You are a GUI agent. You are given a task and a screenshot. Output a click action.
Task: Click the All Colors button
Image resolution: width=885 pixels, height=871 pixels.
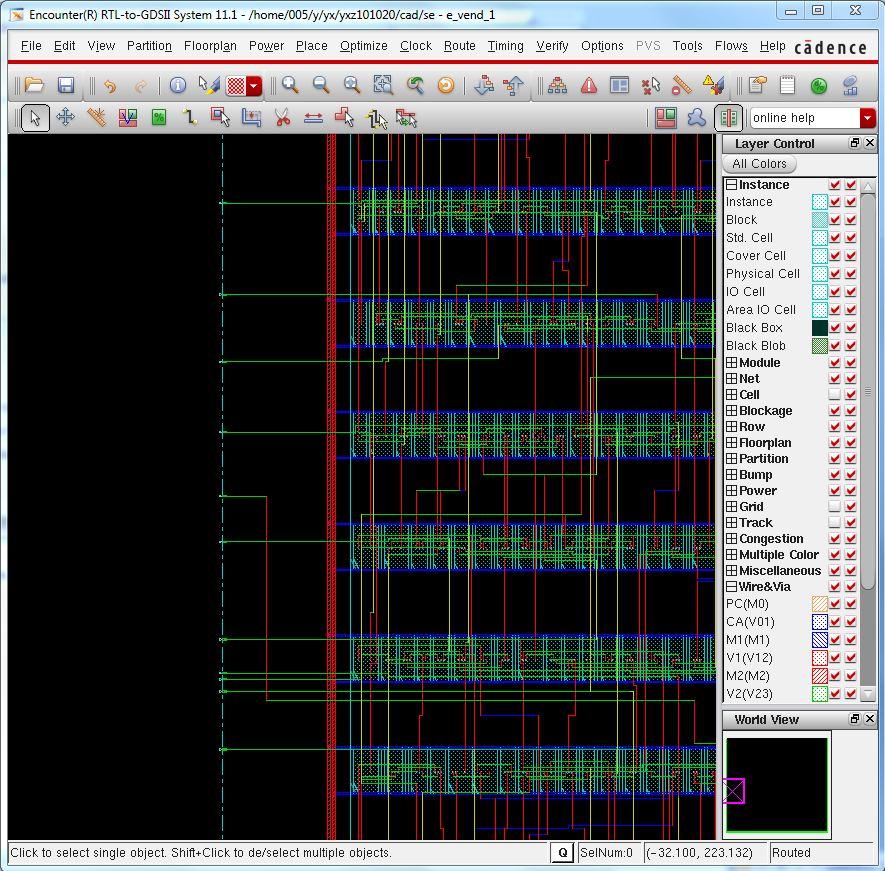pos(759,164)
